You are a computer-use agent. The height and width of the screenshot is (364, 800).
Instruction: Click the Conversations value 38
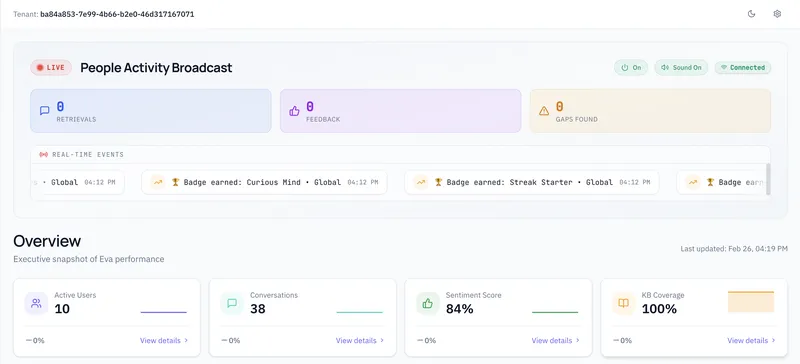258,309
